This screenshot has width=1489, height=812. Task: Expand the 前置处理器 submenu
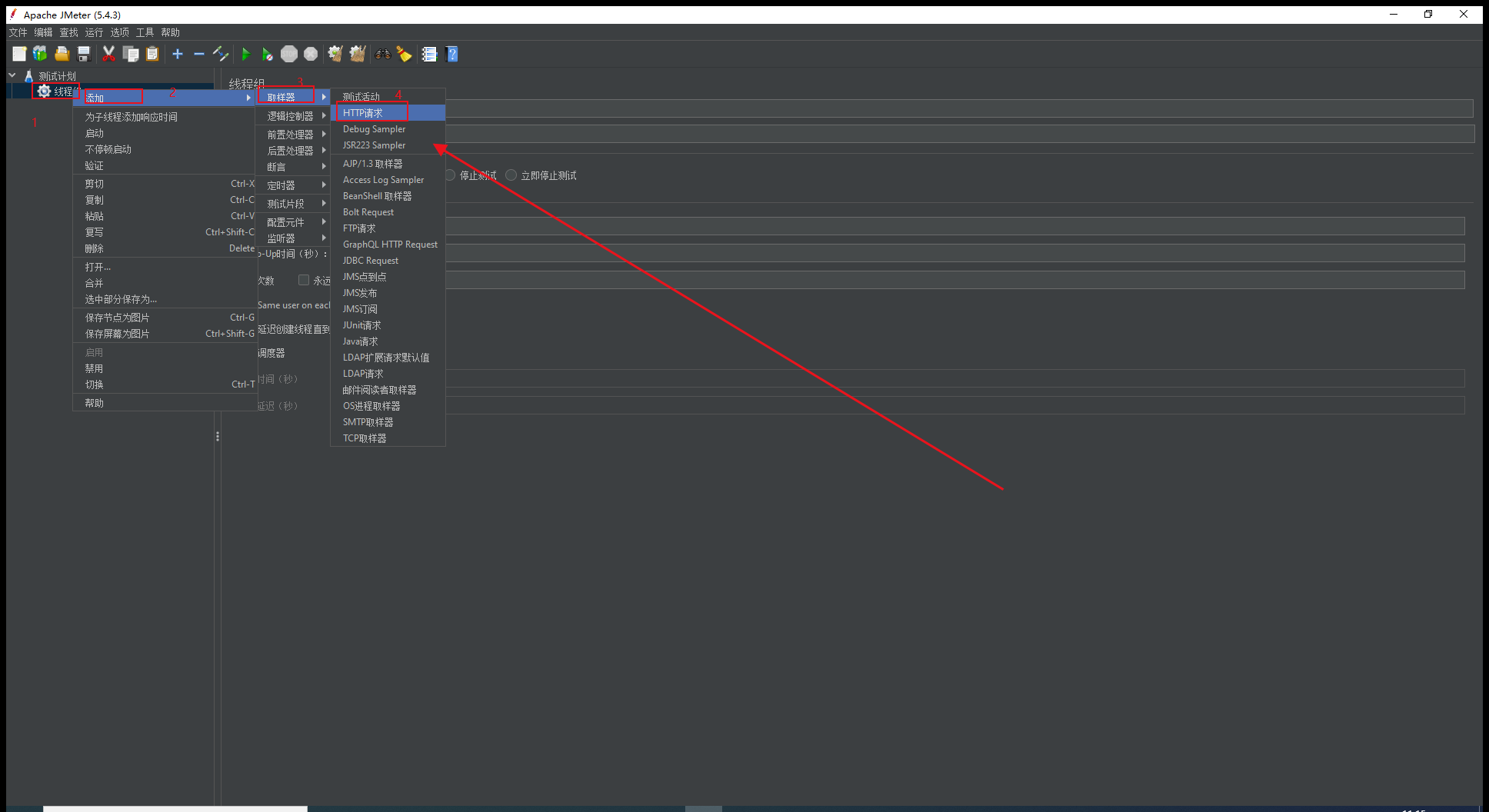tap(294, 135)
